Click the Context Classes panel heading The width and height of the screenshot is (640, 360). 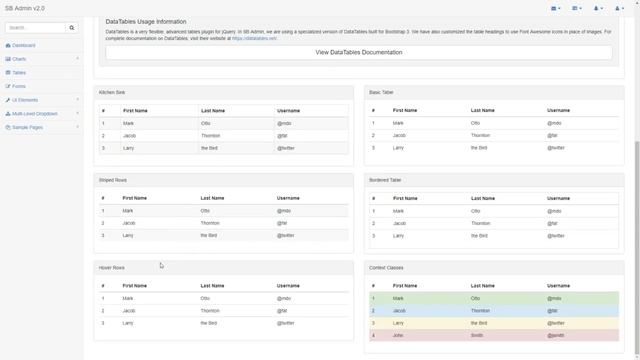[494, 268]
